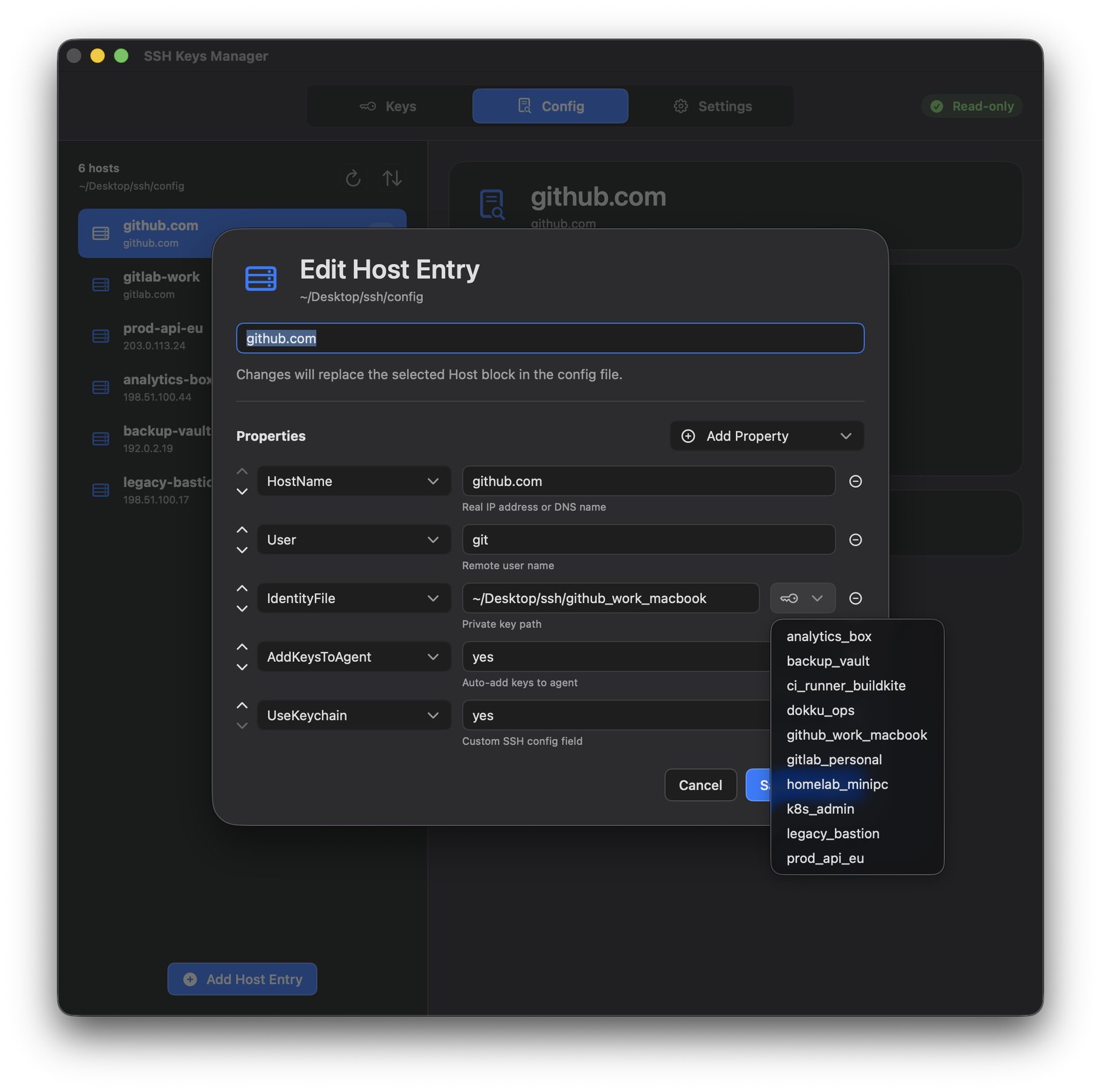This screenshot has width=1101, height=1092.
Task: Click the server icon of the gitlab-work host
Action: point(101,285)
